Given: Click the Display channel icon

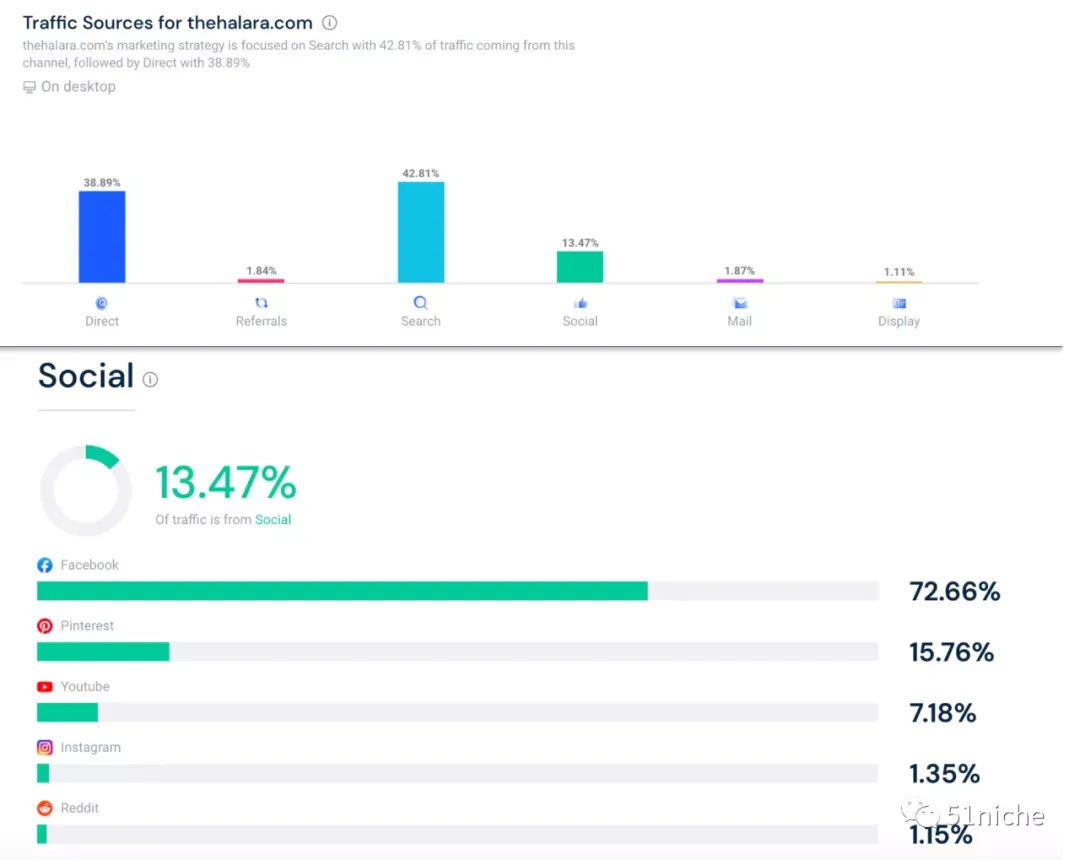Looking at the screenshot, I should pyautogui.click(x=900, y=304).
